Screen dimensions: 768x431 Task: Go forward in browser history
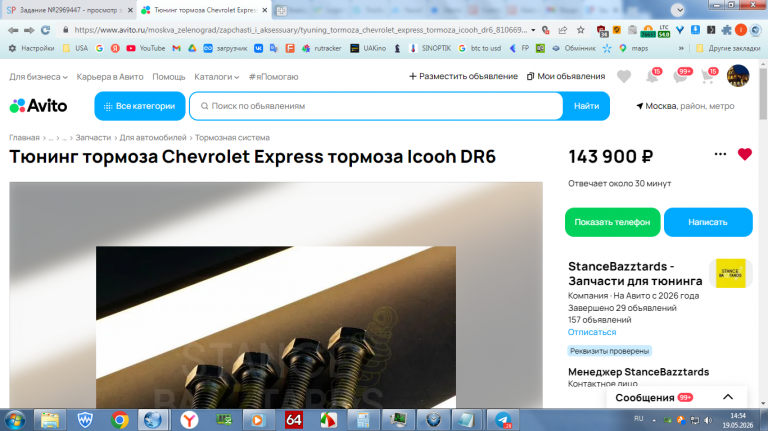pyautogui.click(x=29, y=30)
